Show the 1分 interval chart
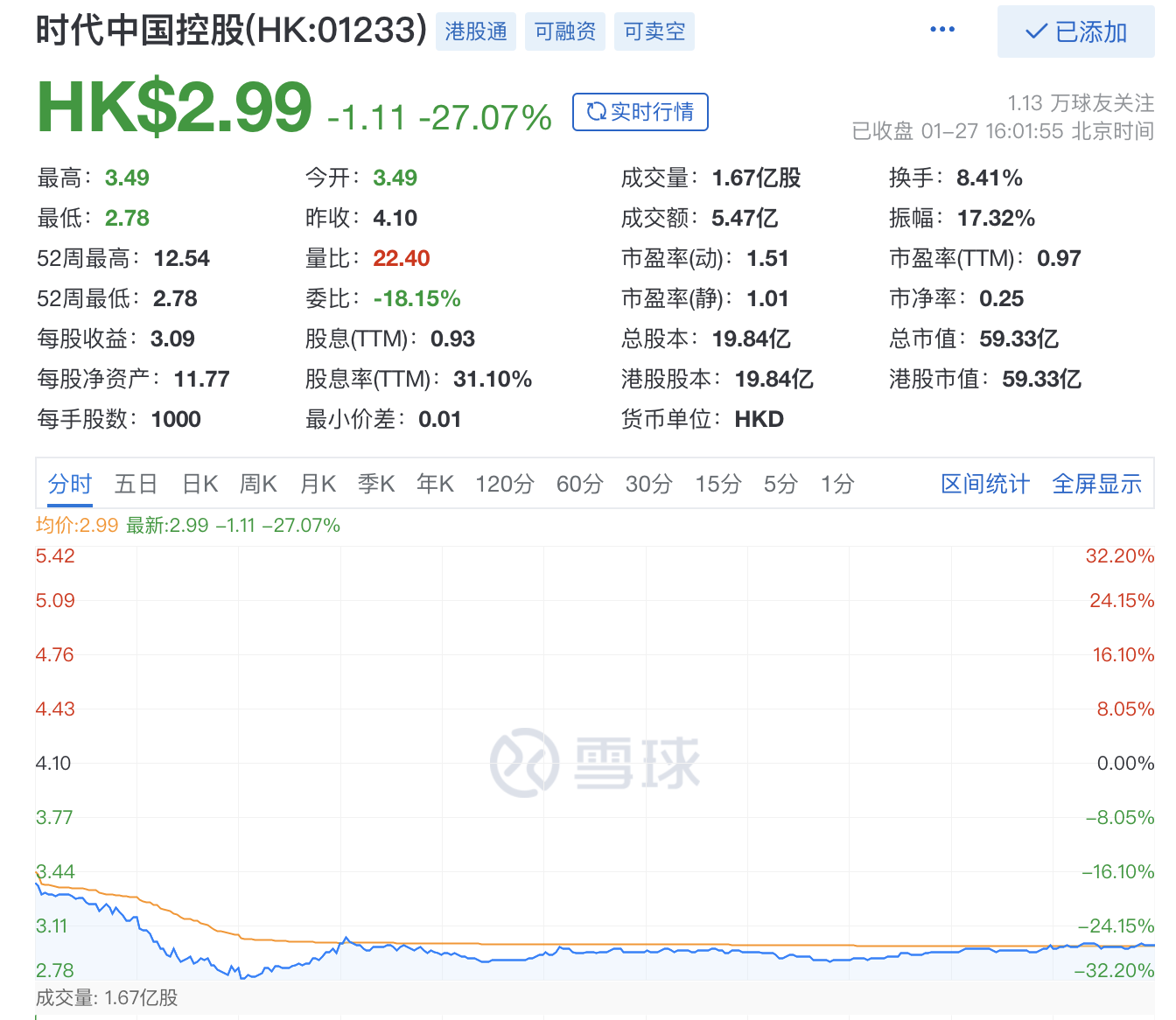 coord(837,484)
